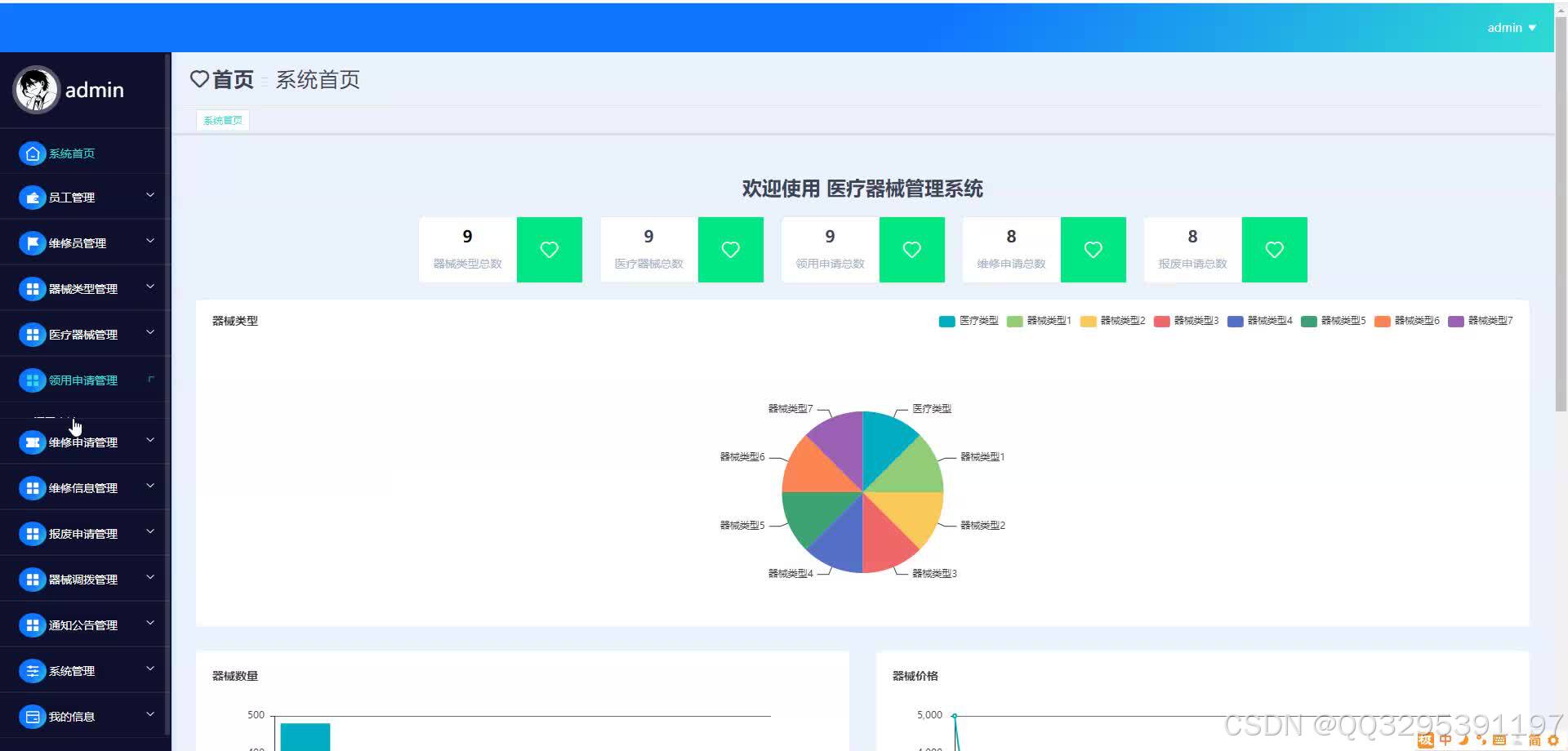Click the heart tile for 医疗器械总数
Screen dimensions: 1568x751
click(x=731, y=250)
